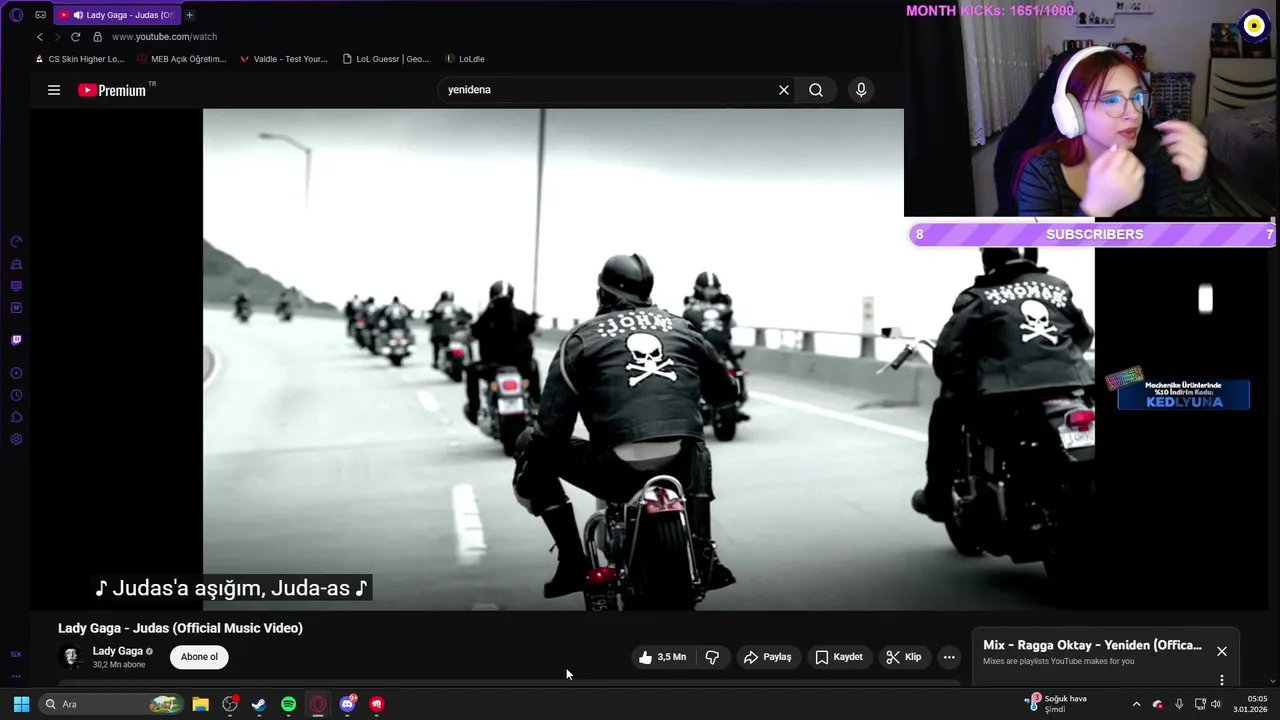
Task: Focus the address bar URL
Action: (164, 37)
